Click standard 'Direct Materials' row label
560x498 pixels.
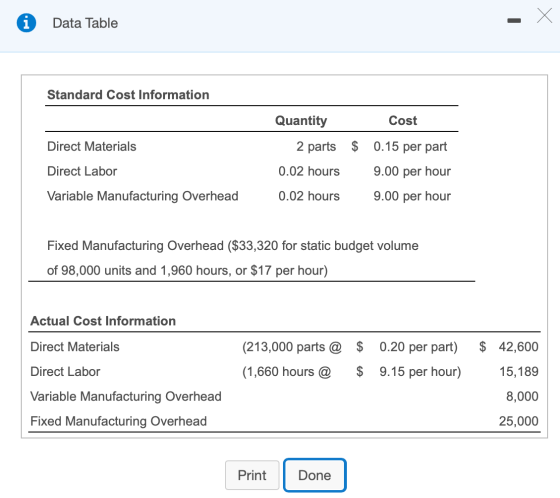click(91, 146)
